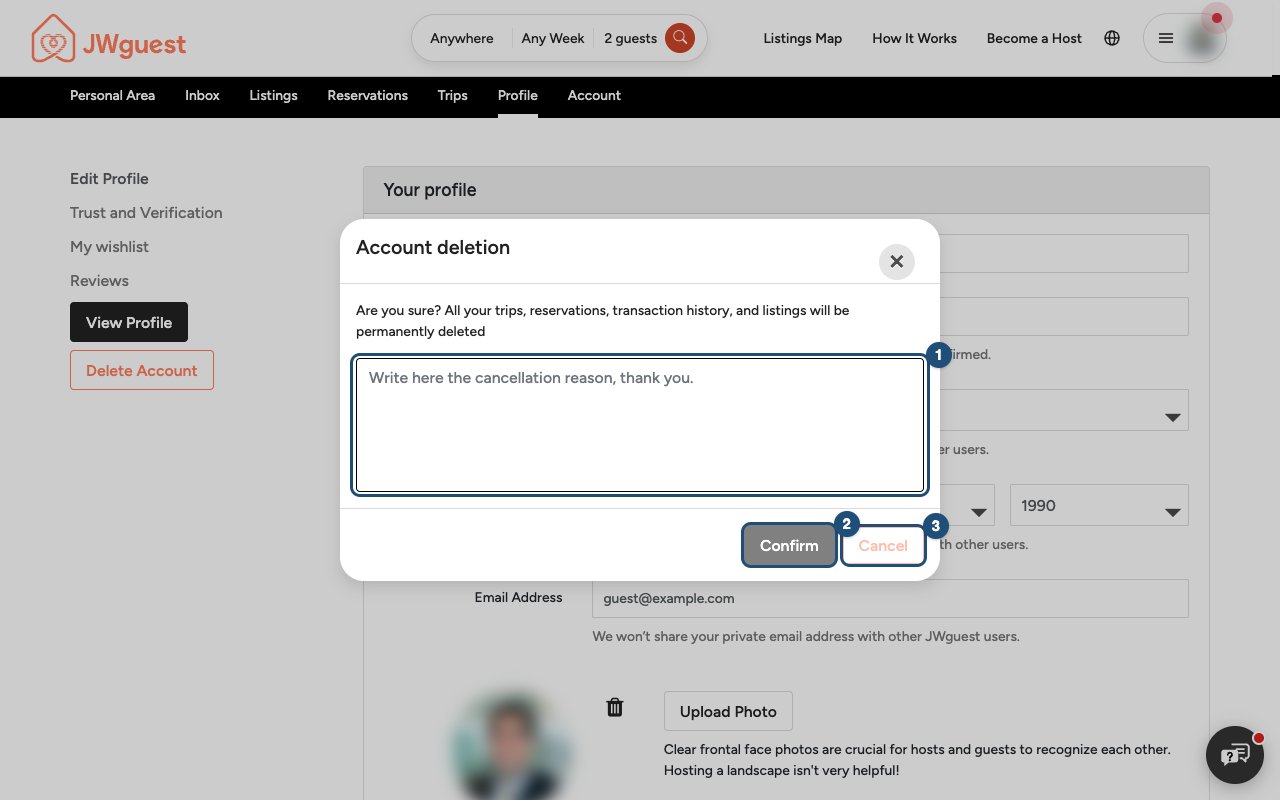1280x800 pixels.
Task: Click the Delete Account button
Action: 142,370
